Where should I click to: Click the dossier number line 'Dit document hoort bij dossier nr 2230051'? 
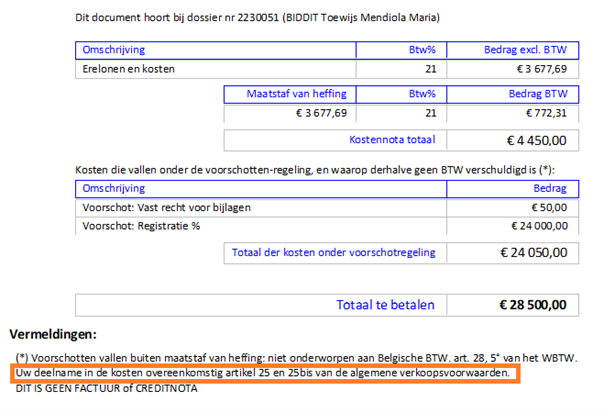click(257, 18)
